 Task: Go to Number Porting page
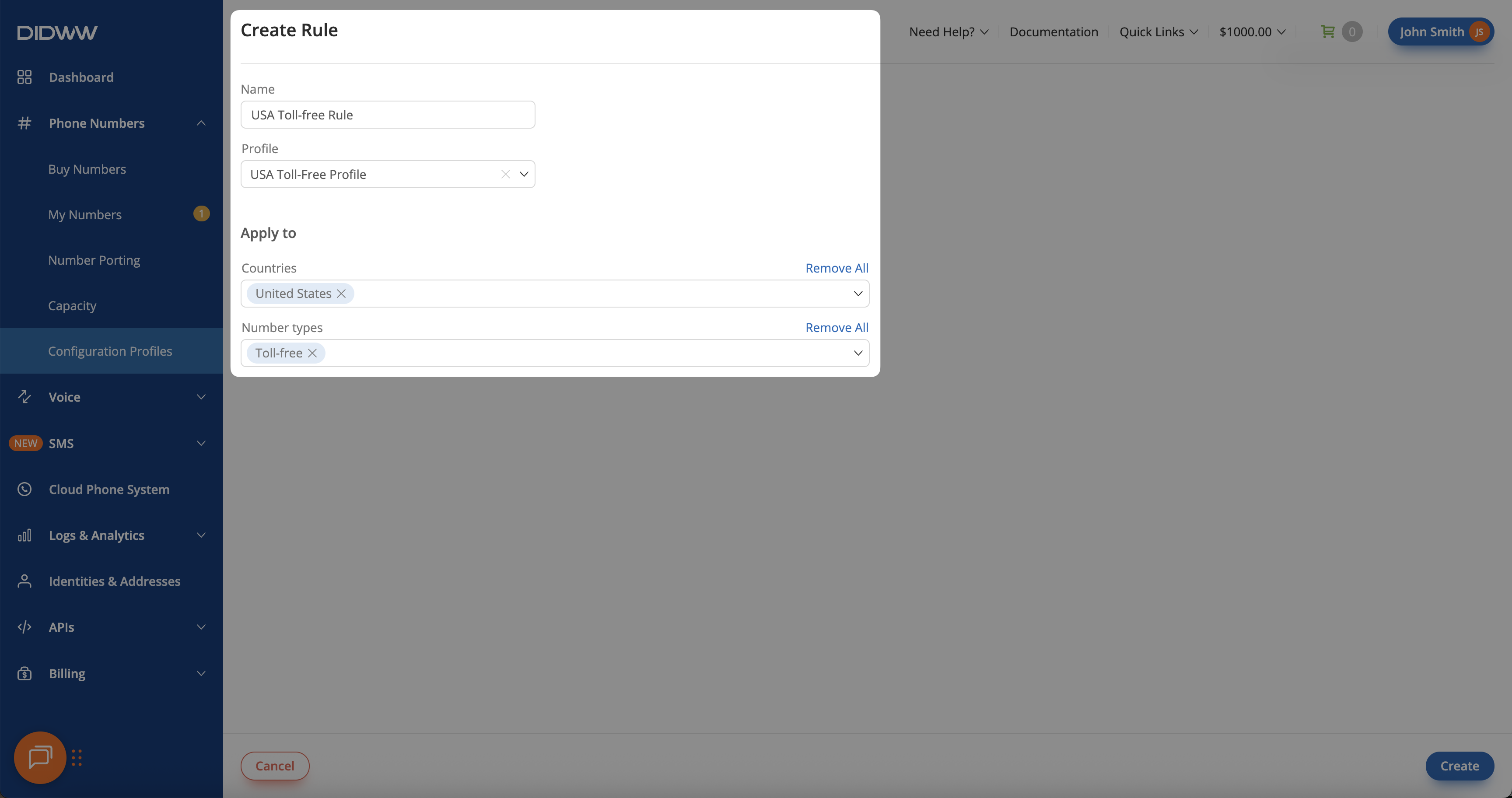tap(94, 260)
